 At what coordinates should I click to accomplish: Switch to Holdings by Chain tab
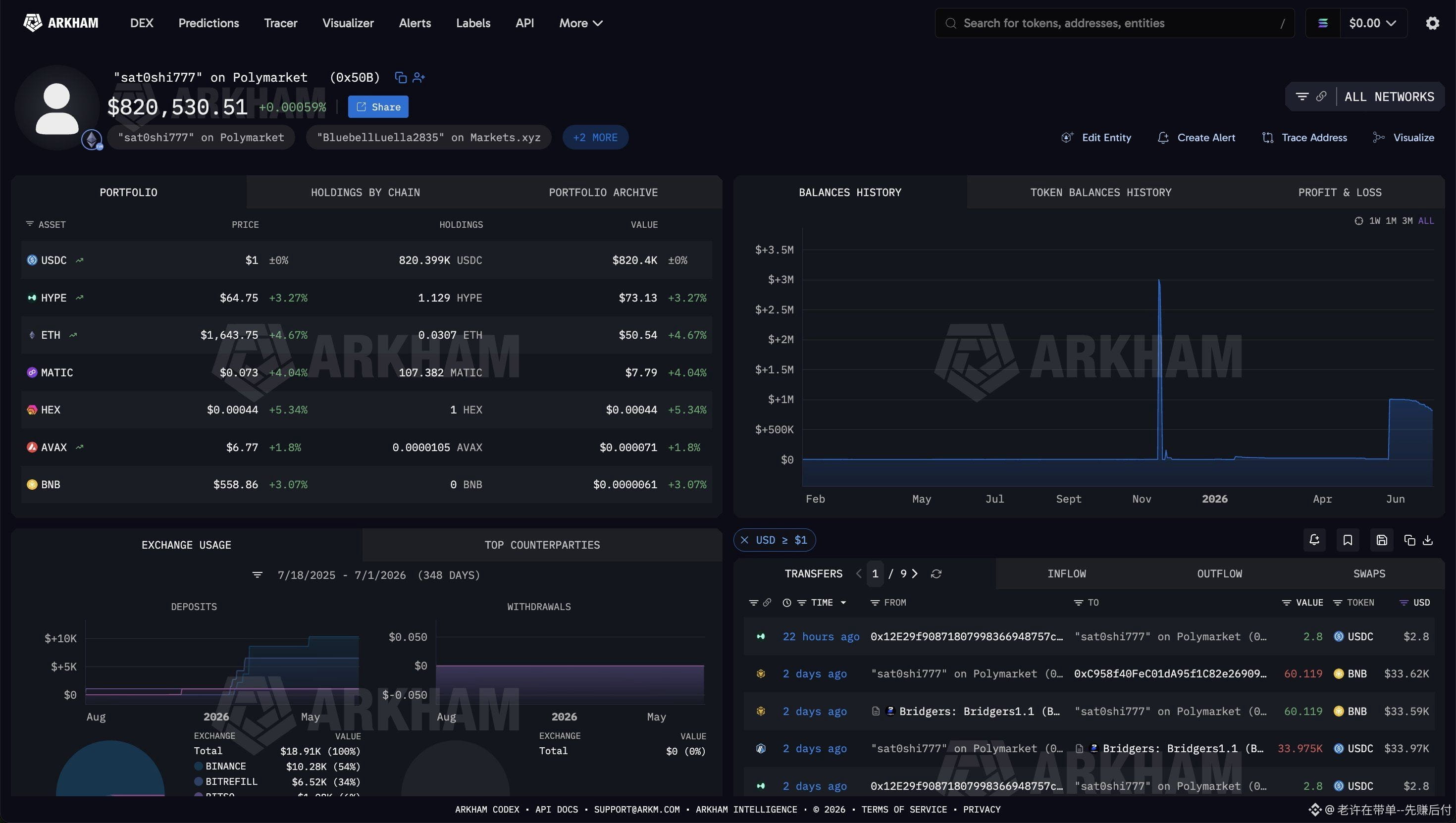click(365, 192)
